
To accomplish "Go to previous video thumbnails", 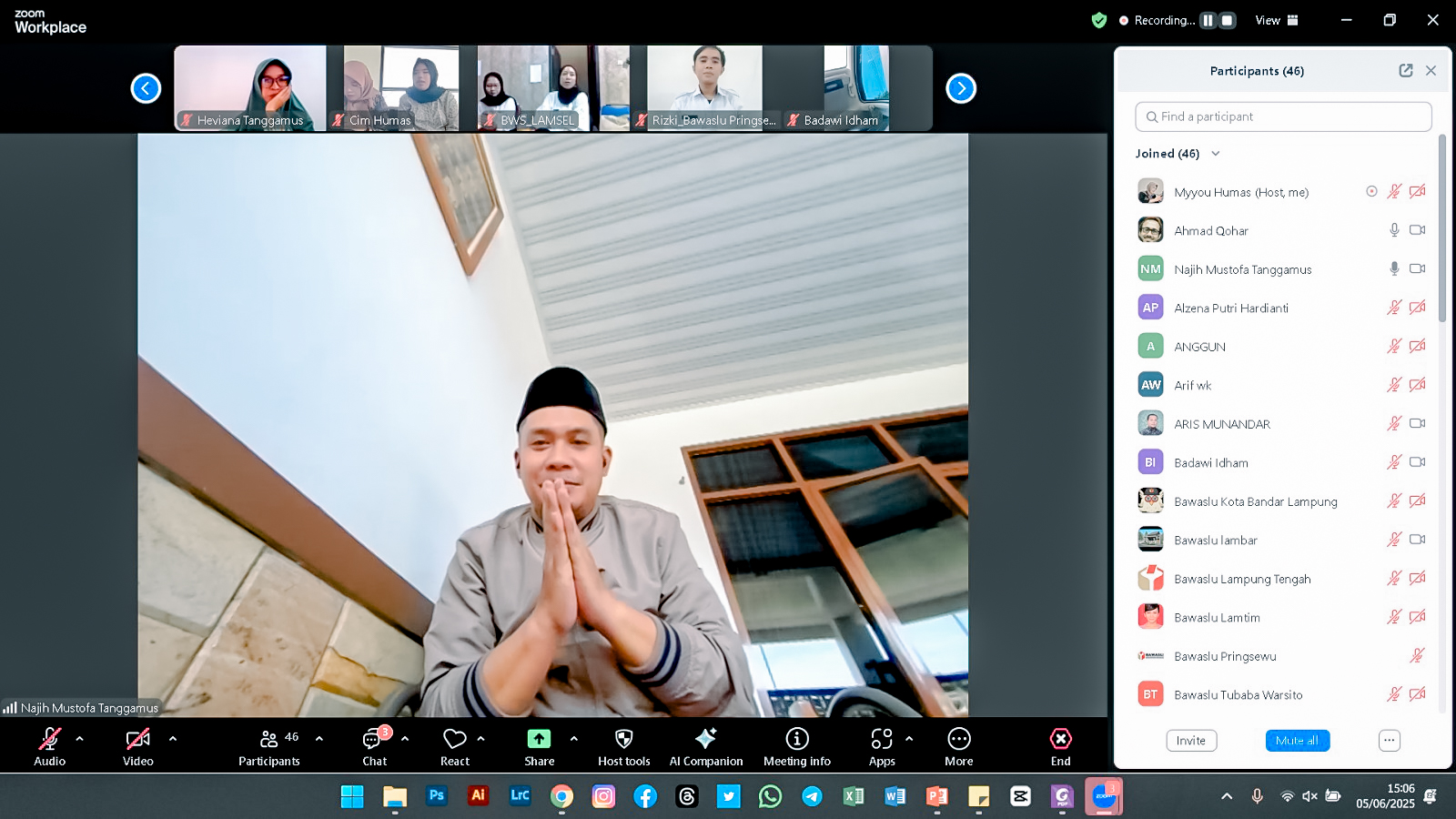I will tap(146, 88).
